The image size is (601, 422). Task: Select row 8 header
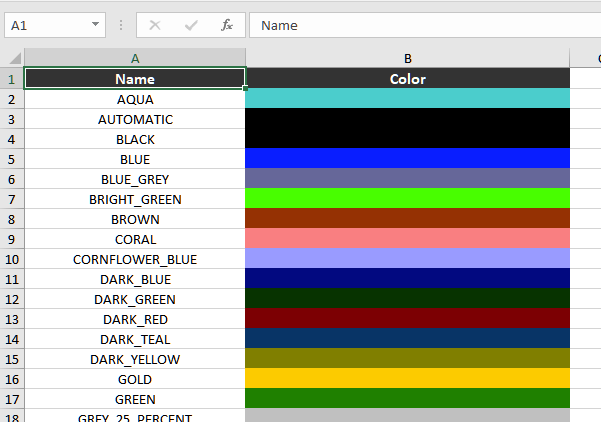click(x=11, y=219)
